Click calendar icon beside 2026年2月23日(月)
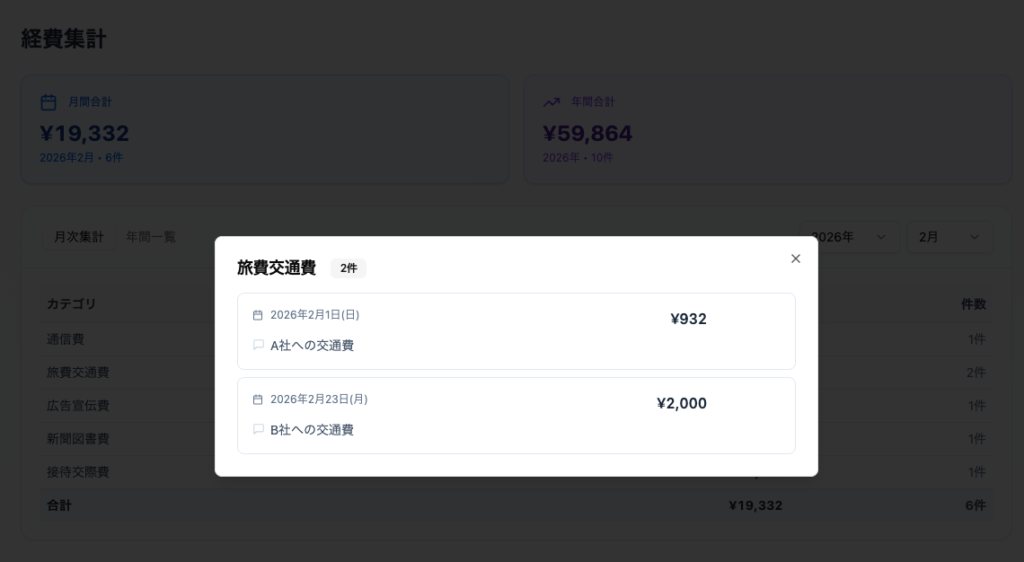The width and height of the screenshot is (1024, 562). coord(258,399)
